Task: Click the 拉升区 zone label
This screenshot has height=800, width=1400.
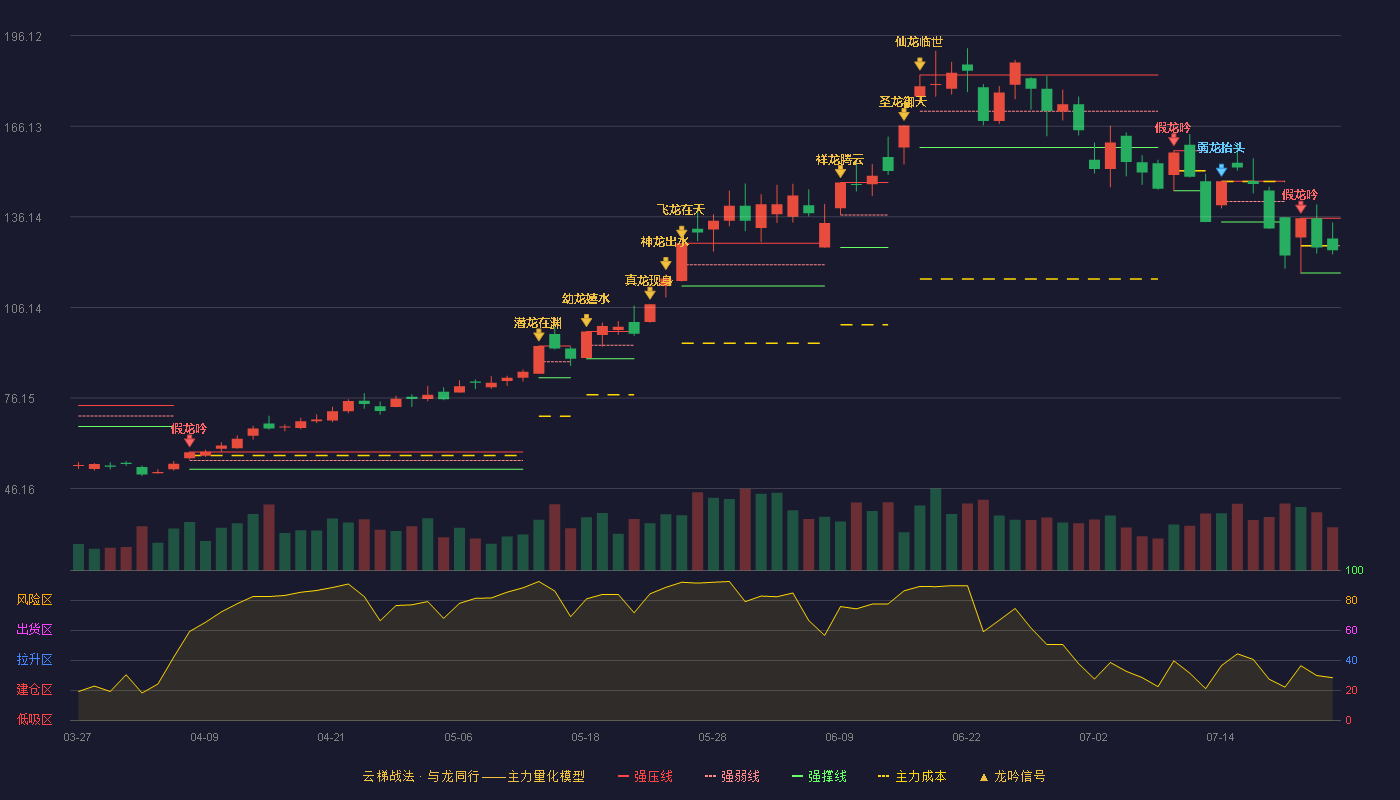Action: [x=34, y=660]
